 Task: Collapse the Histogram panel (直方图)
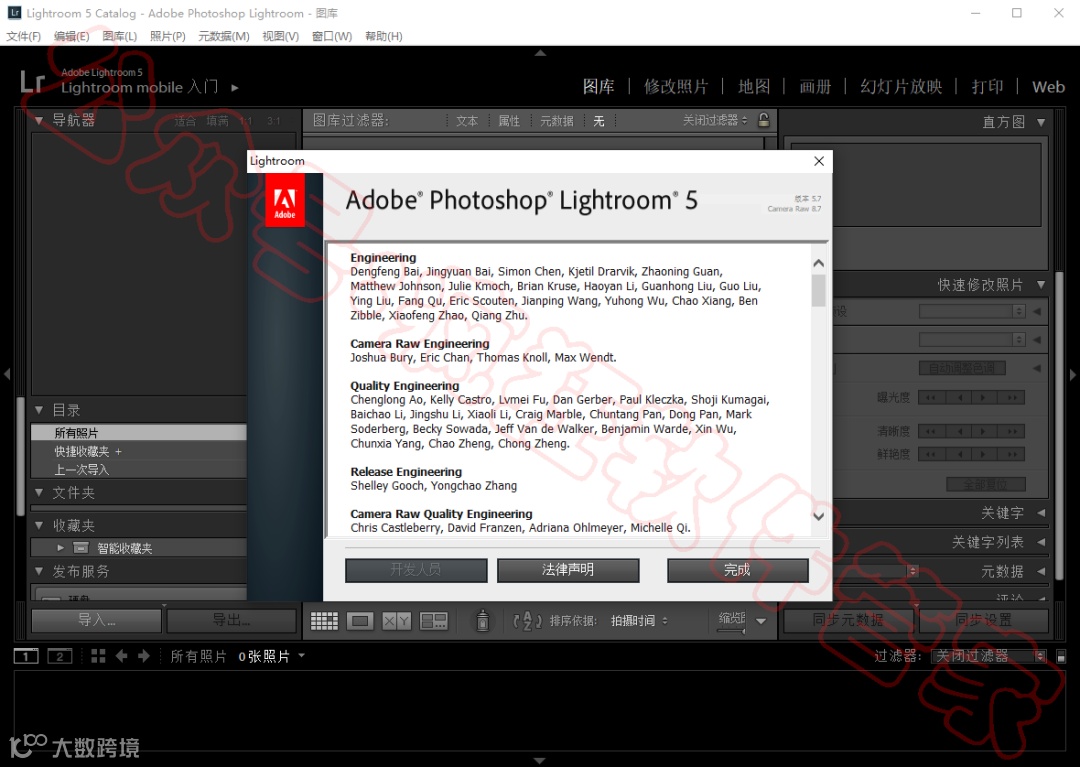click(1041, 122)
